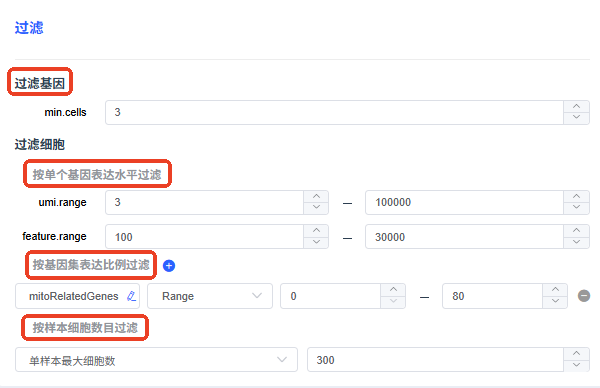Click the mito range lower bound field

330,296
